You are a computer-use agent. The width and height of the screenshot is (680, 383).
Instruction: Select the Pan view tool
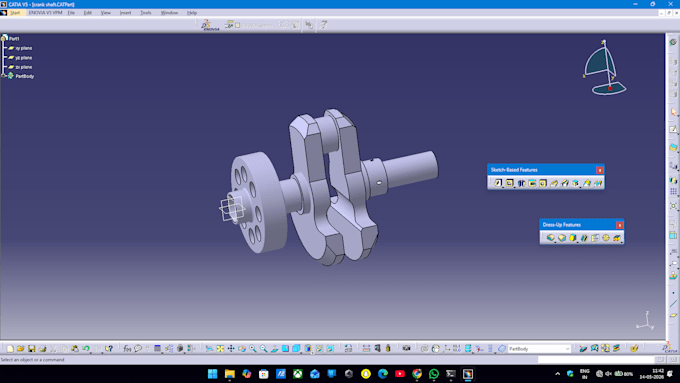231,349
